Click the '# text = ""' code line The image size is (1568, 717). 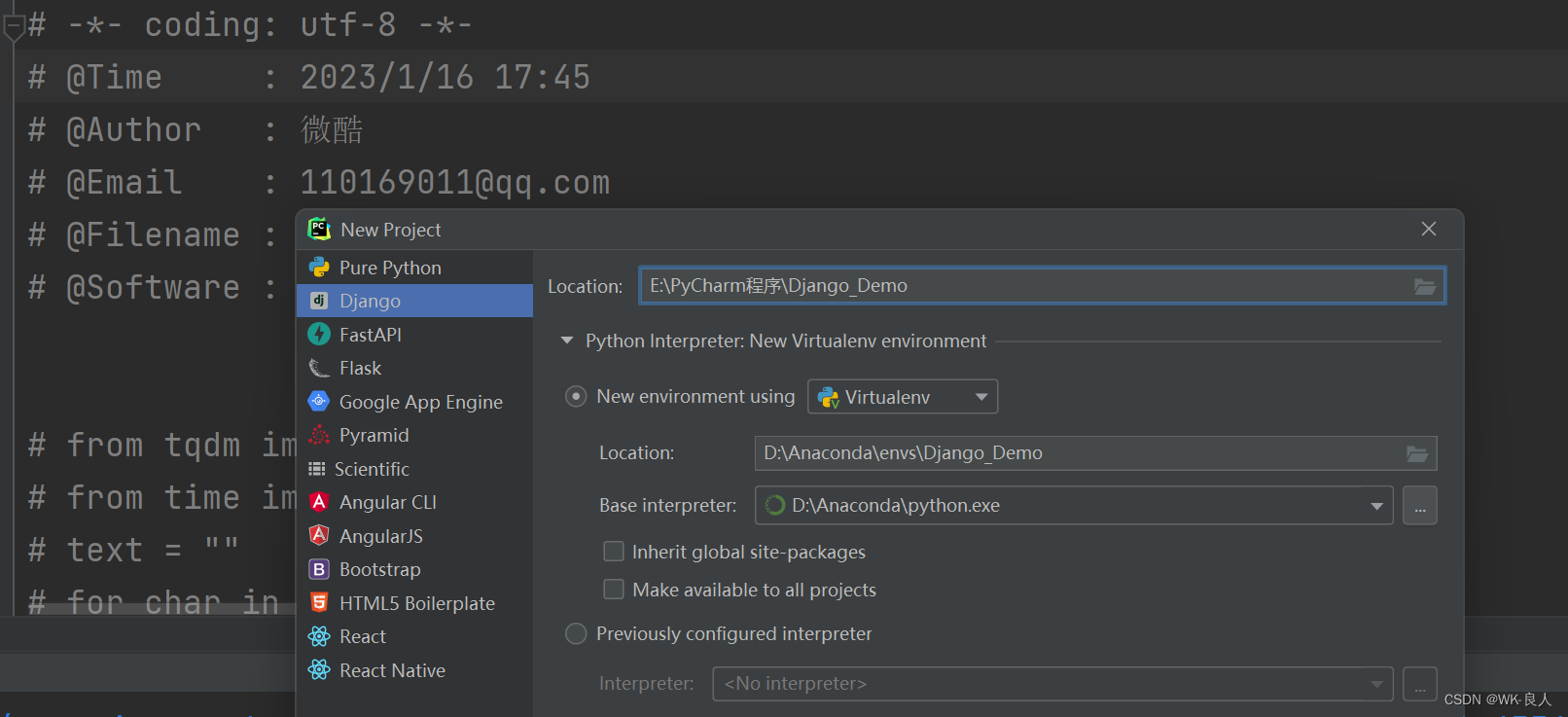tap(133, 551)
